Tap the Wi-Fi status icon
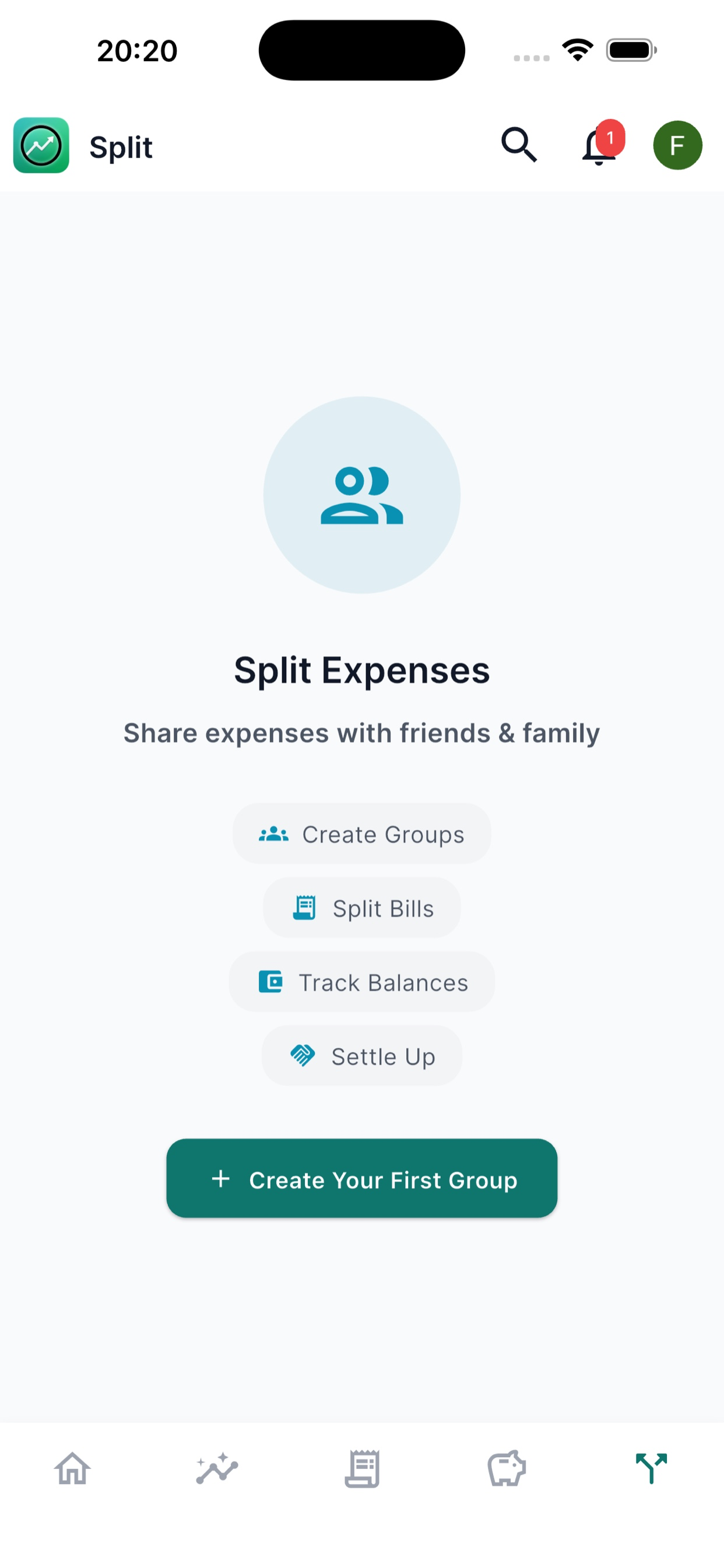Screen dimensions: 724x1568 point(577,50)
